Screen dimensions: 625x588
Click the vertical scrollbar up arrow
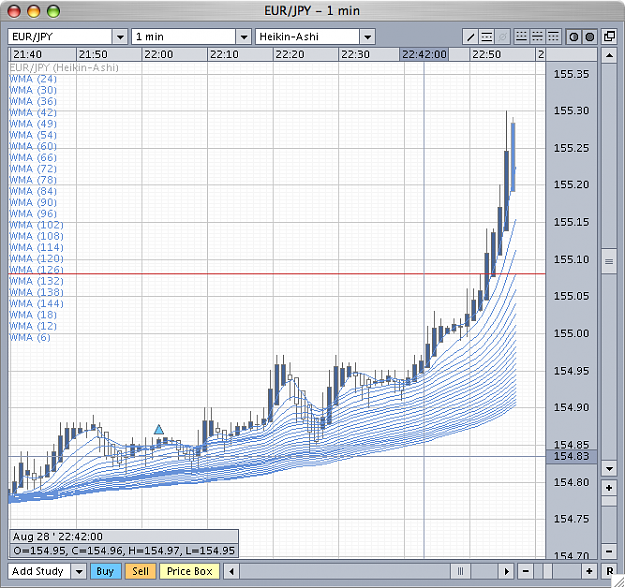coord(609,55)
